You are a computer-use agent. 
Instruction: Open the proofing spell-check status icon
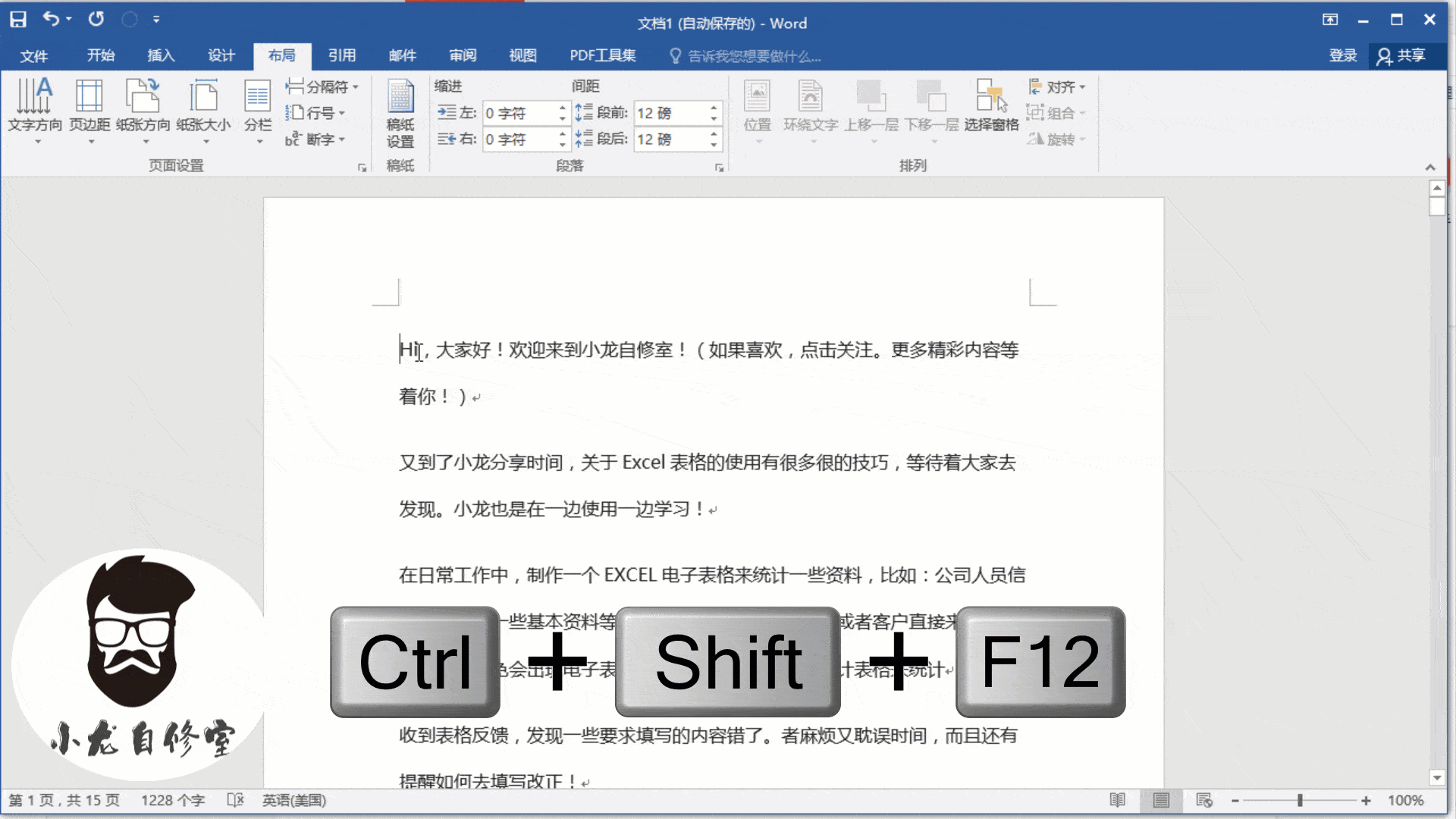[235, 800]
